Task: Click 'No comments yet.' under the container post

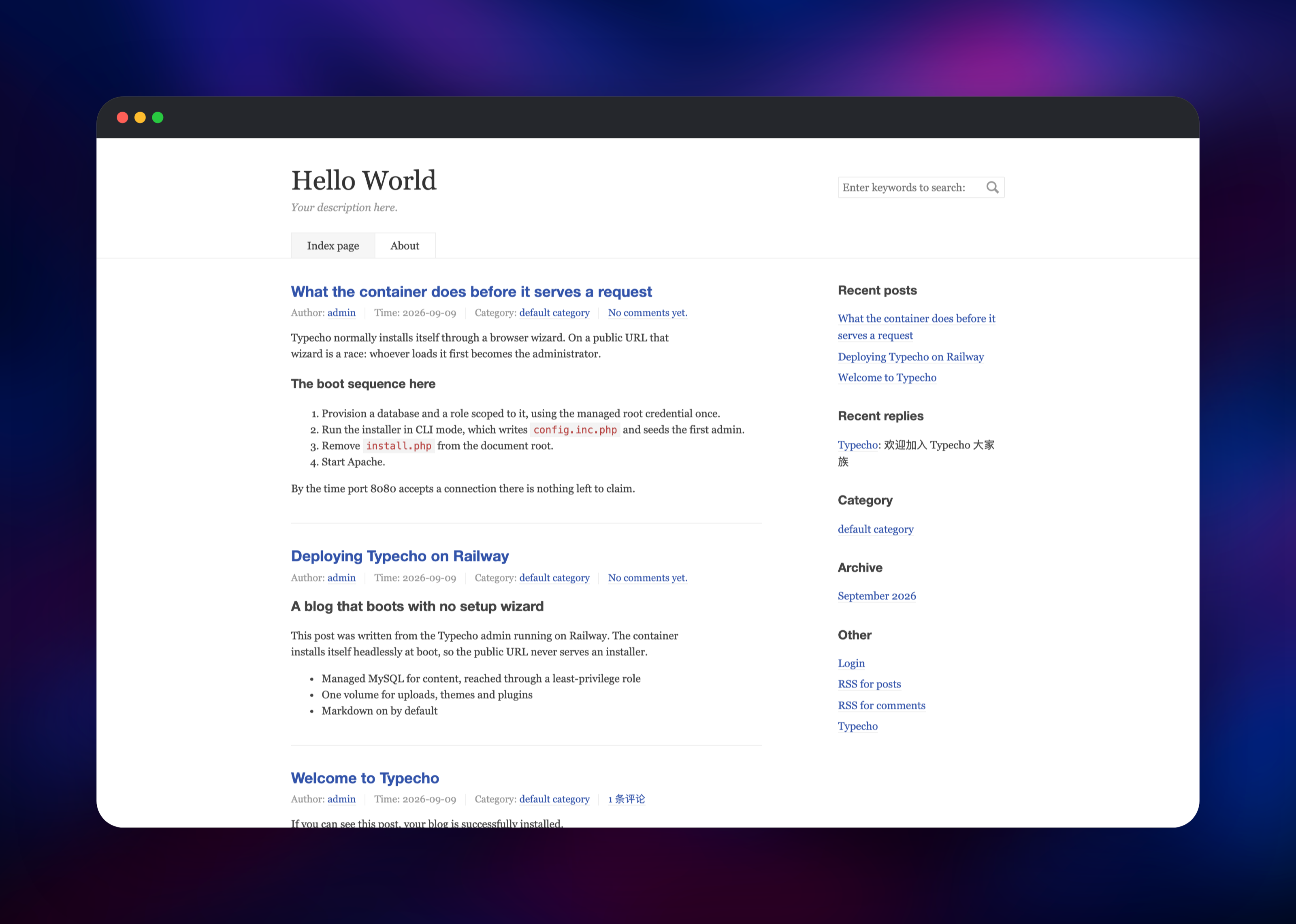Action: click(647, 312)
